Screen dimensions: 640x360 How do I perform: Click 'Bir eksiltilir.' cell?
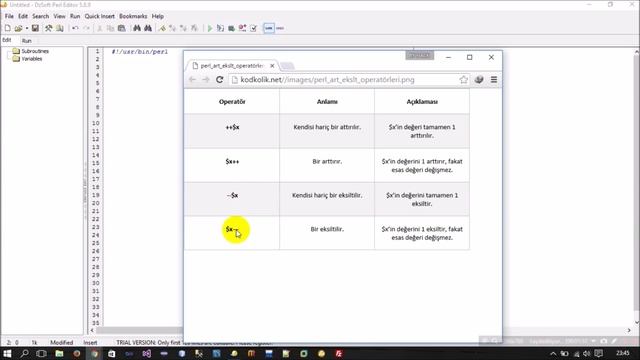pyautogui.click(x=327, y=233)
